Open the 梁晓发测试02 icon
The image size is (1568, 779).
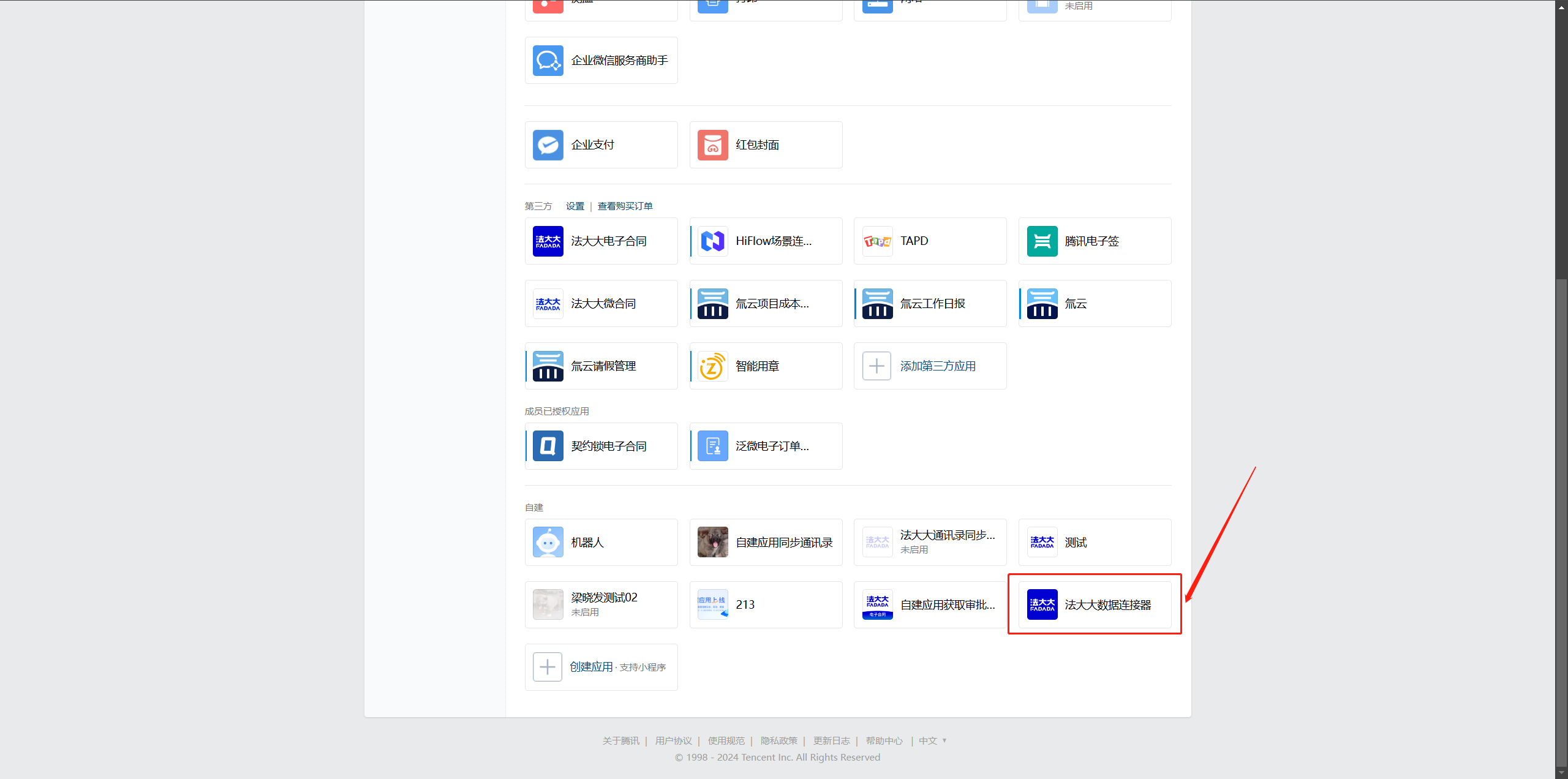(548, 605)
